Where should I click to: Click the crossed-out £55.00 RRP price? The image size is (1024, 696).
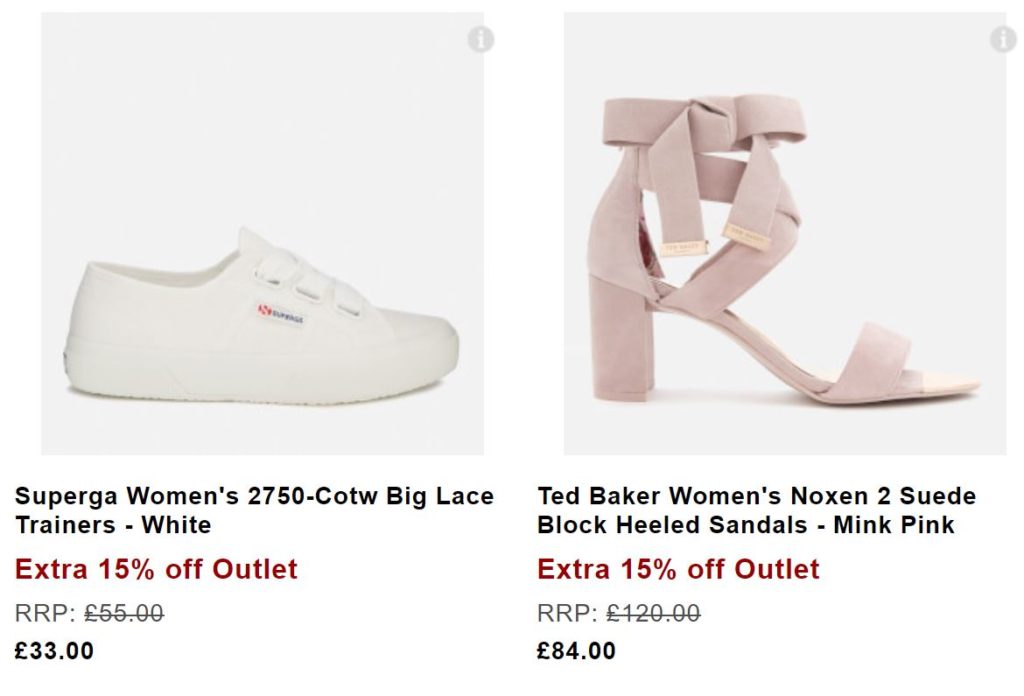123,613
